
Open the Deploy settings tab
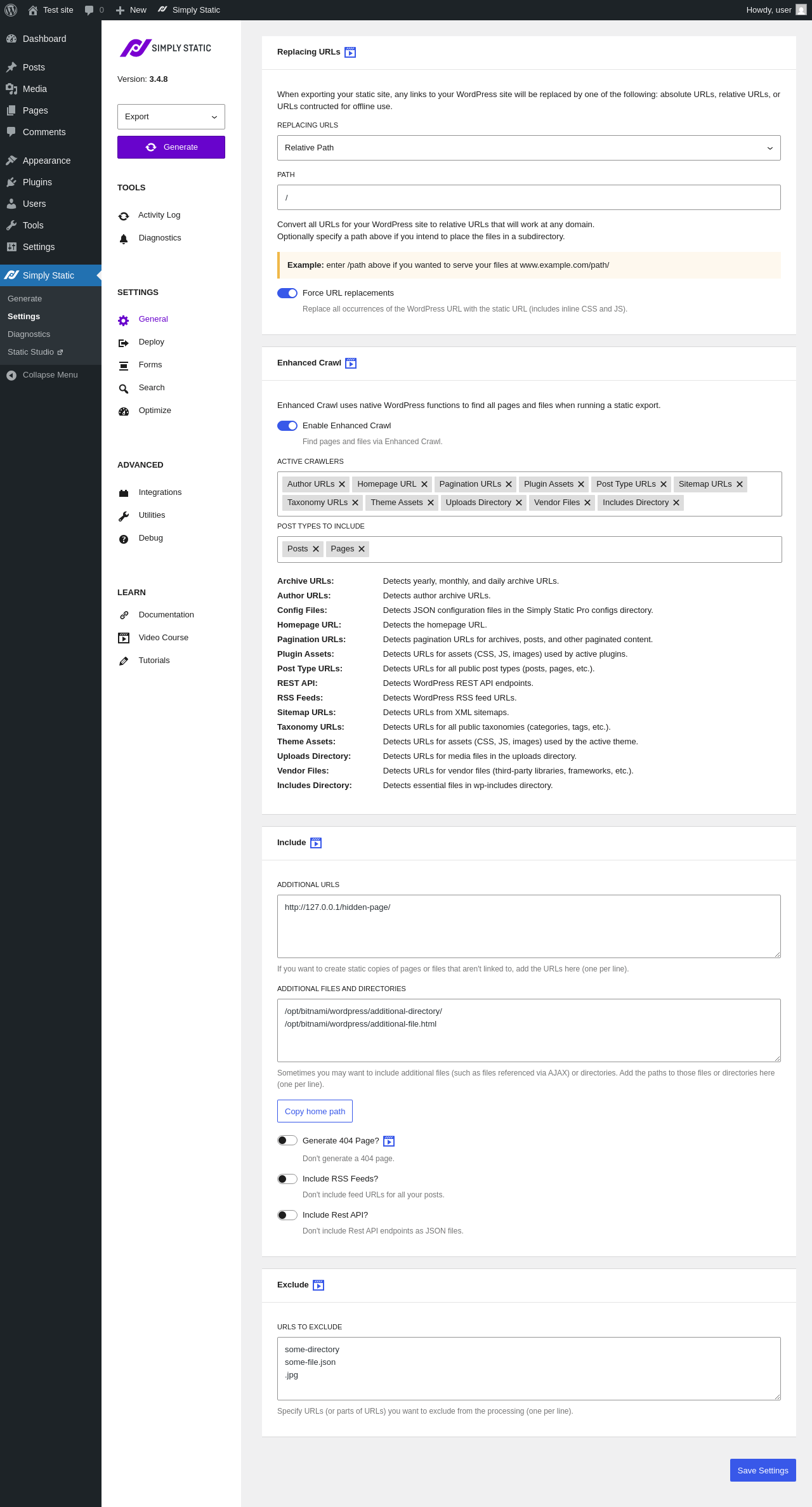(151, 342)
